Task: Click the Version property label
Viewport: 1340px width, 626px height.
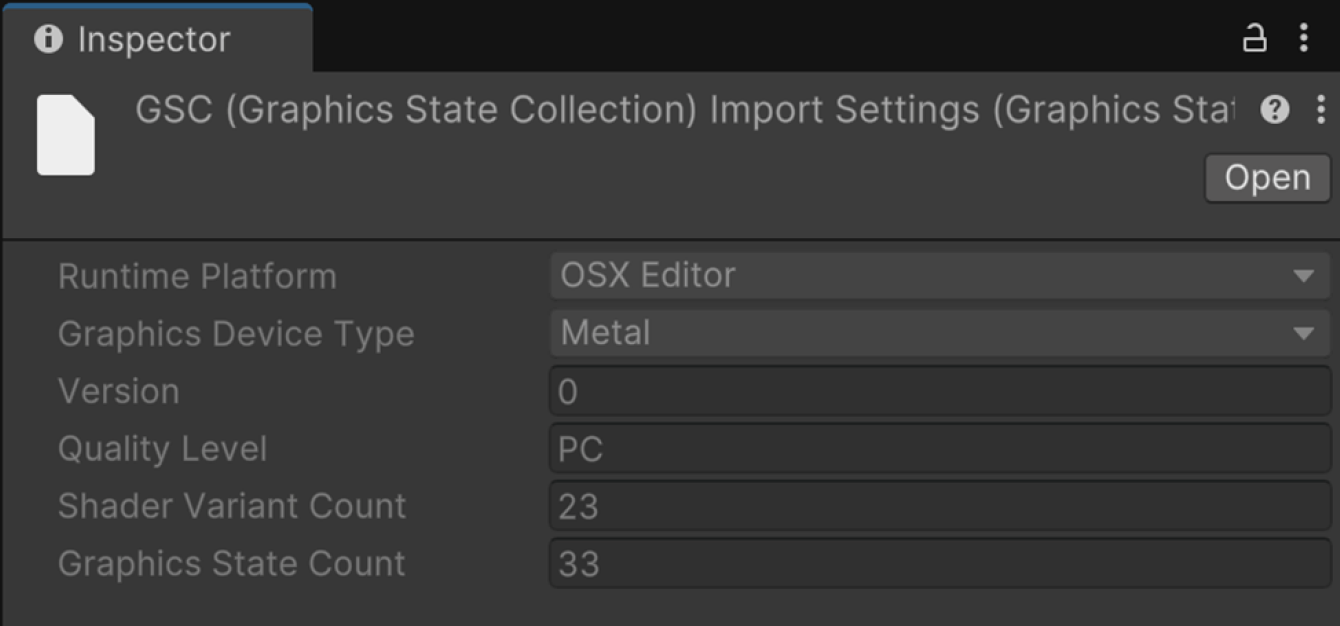Action: pos(119,391)
